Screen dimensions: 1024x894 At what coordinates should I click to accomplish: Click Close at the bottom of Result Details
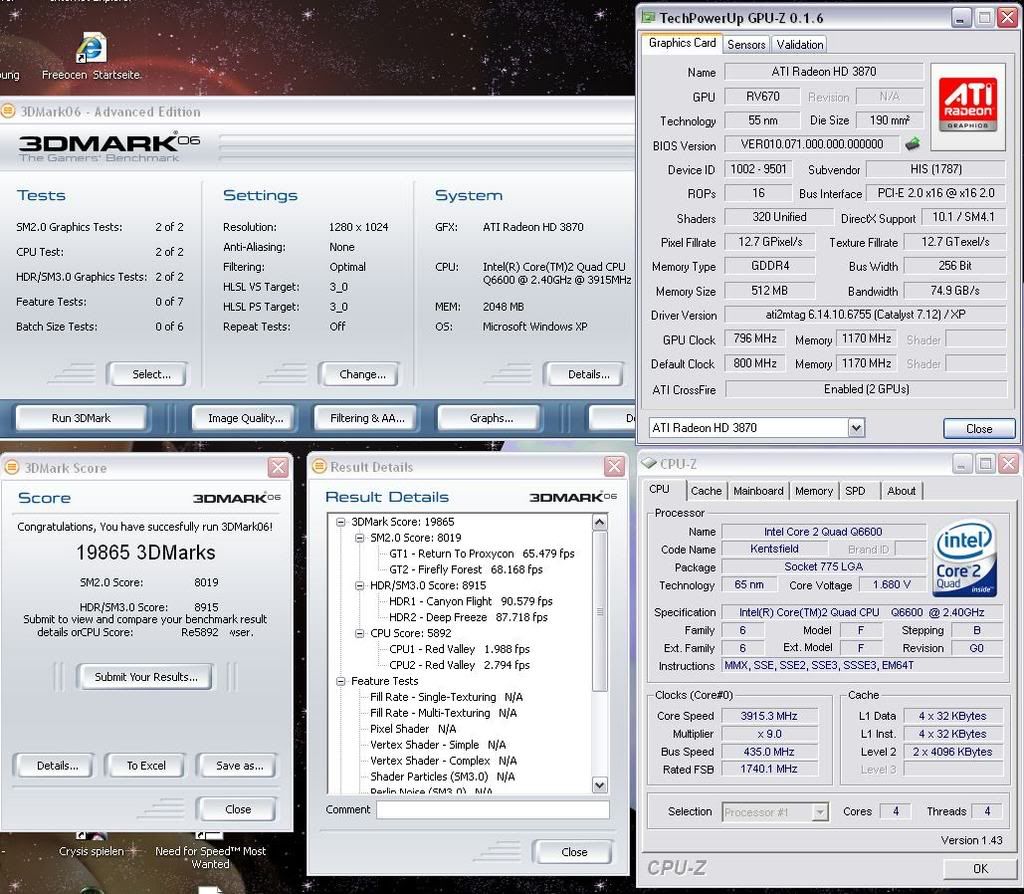tap(574, 852)
